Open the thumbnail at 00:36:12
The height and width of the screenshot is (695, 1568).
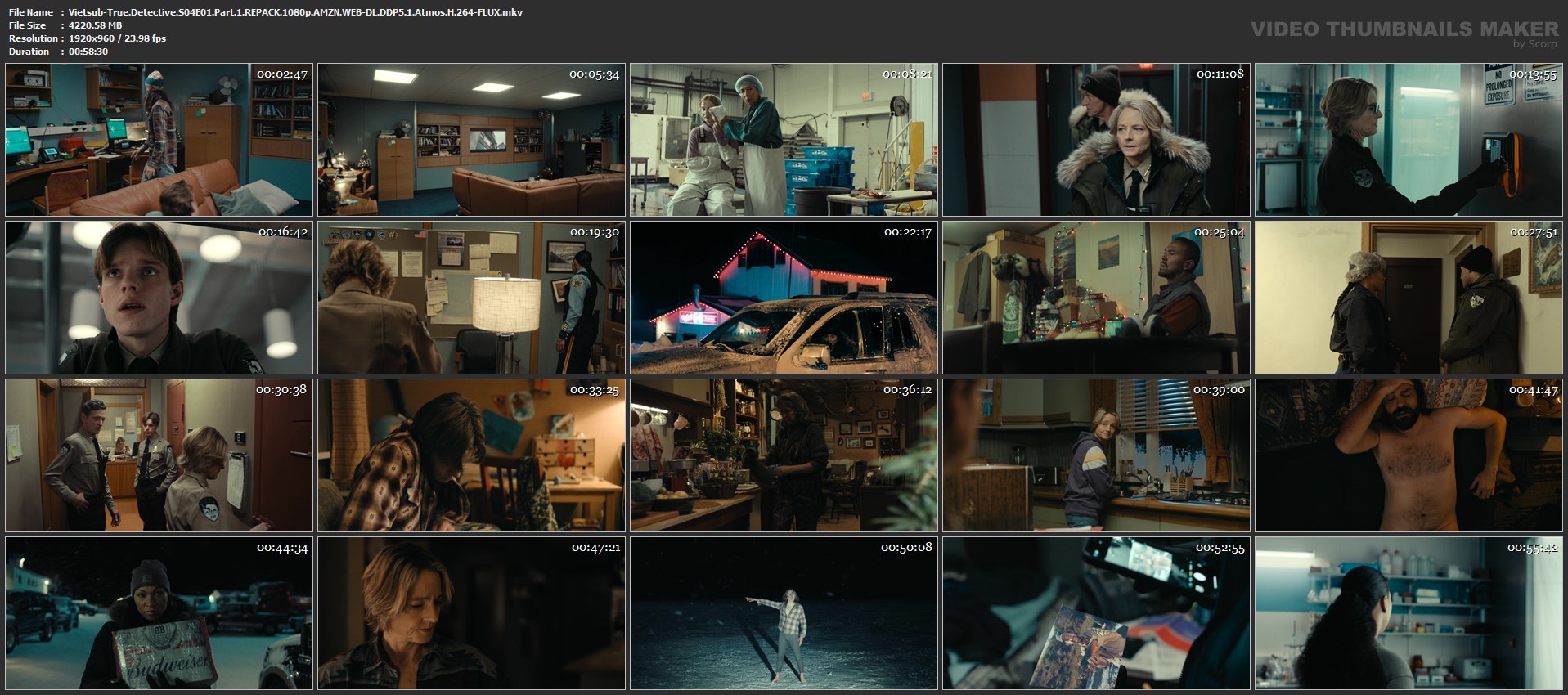(x=784, y=455)
